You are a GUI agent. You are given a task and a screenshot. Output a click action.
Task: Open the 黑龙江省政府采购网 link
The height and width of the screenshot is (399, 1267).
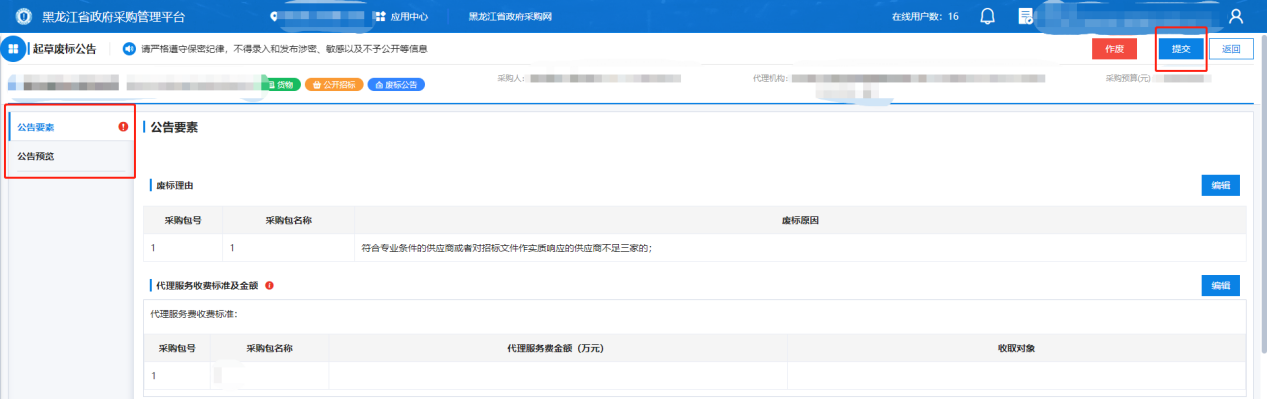coord(511,17)
